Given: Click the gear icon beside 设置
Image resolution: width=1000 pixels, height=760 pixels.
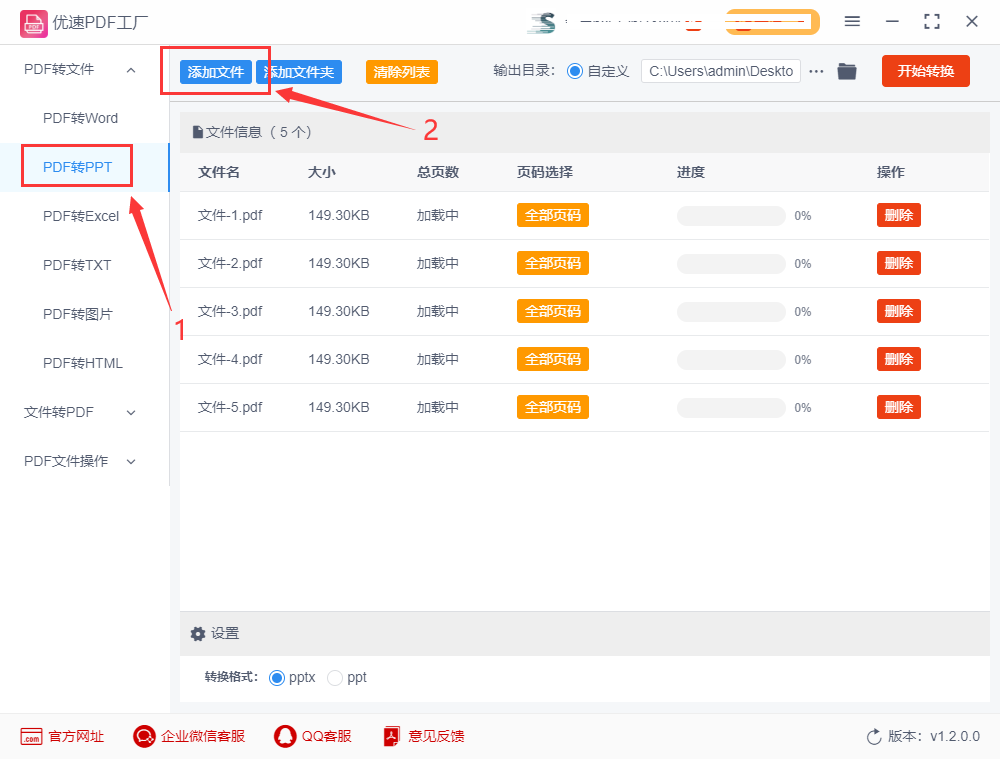Looking at the screenshot, I should coord(198,634).
